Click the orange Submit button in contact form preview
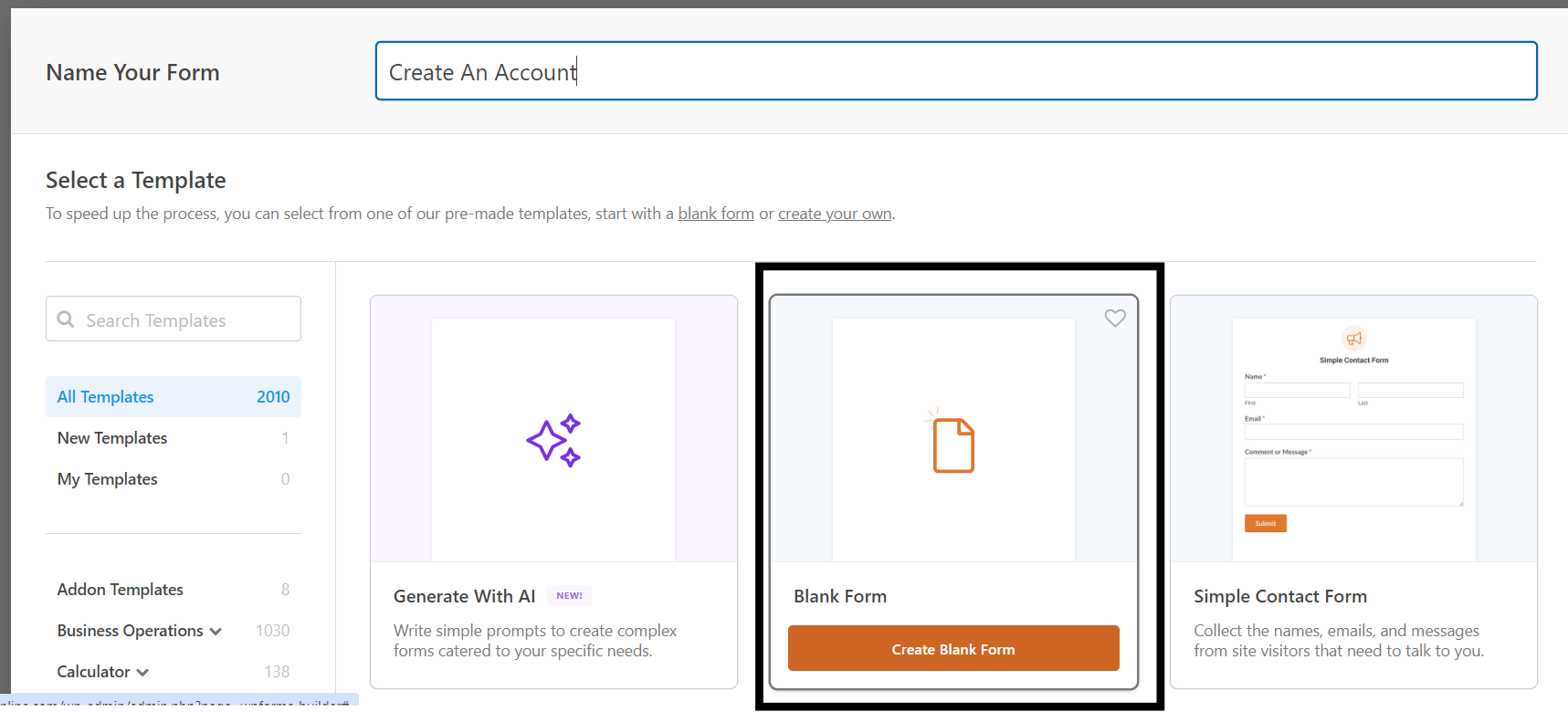Image resolution: width=1568 pixels, height=712 pixels. [x=1266, y=523]
